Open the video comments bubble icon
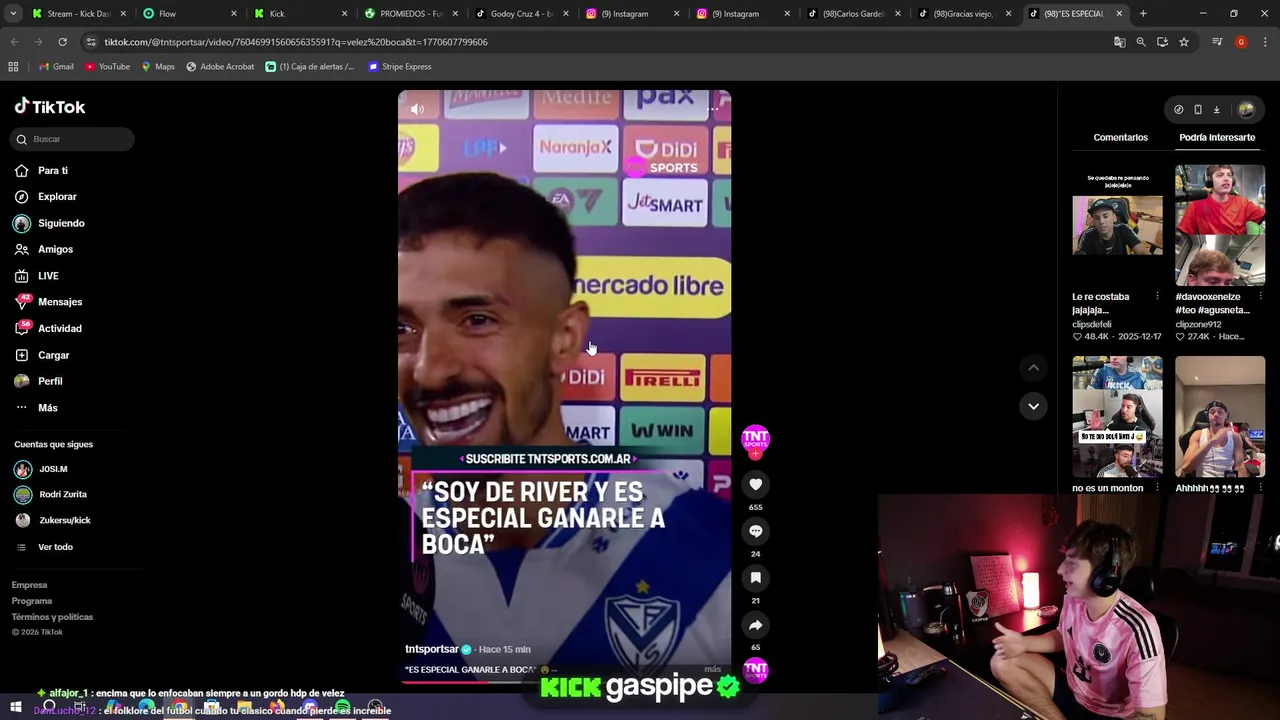Viewport: 1280px width, 720px height. tap(755, 531)
